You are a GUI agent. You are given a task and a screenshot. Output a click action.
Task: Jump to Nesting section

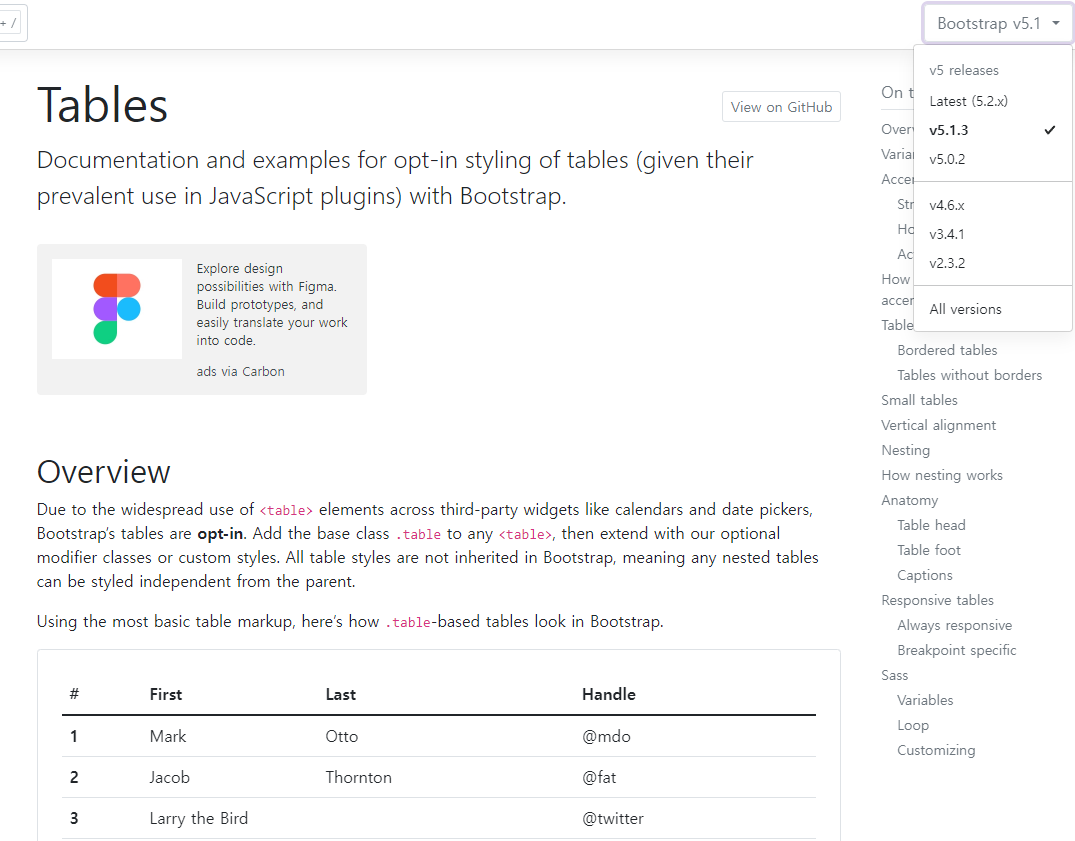coord(905,450)
